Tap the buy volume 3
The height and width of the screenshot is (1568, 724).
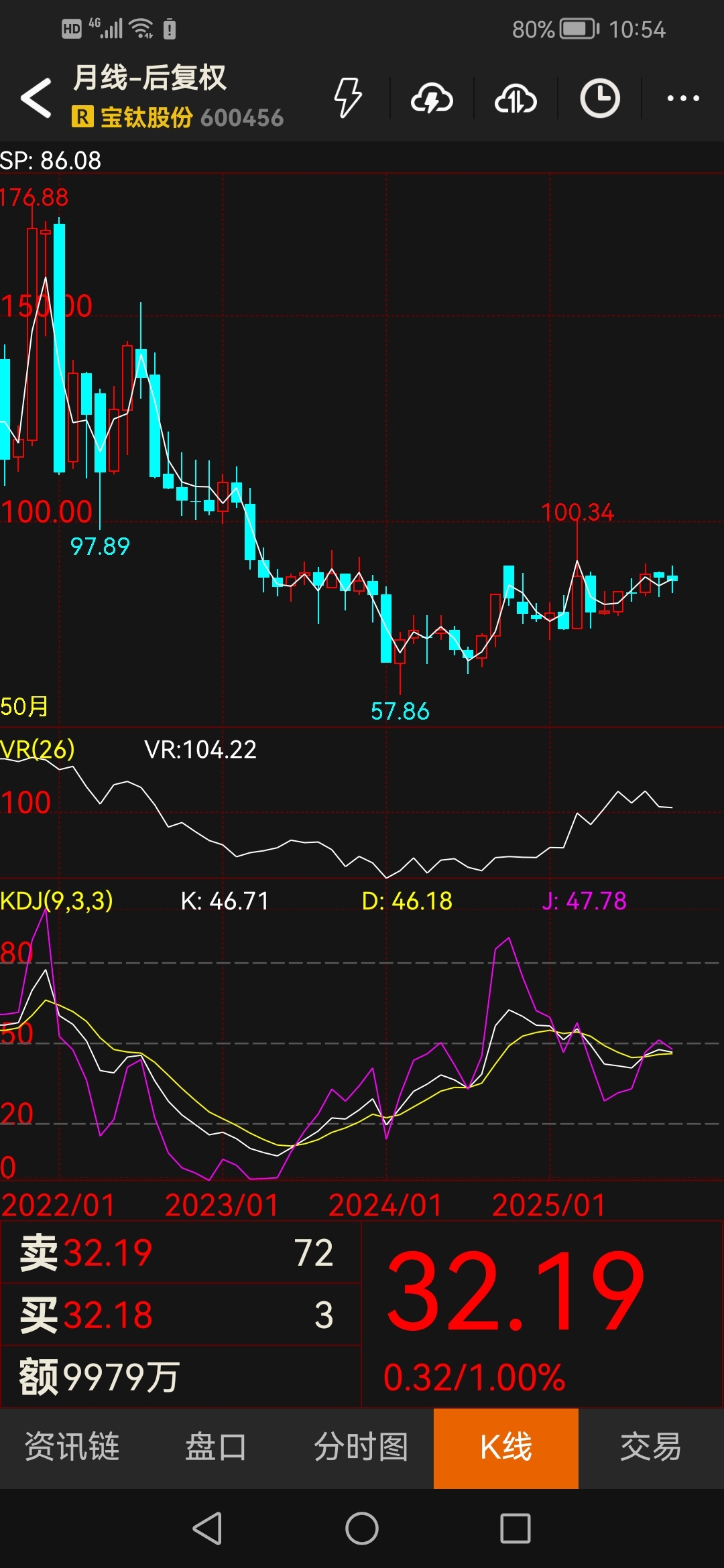pyautogui.click(x=324, y=1315)
